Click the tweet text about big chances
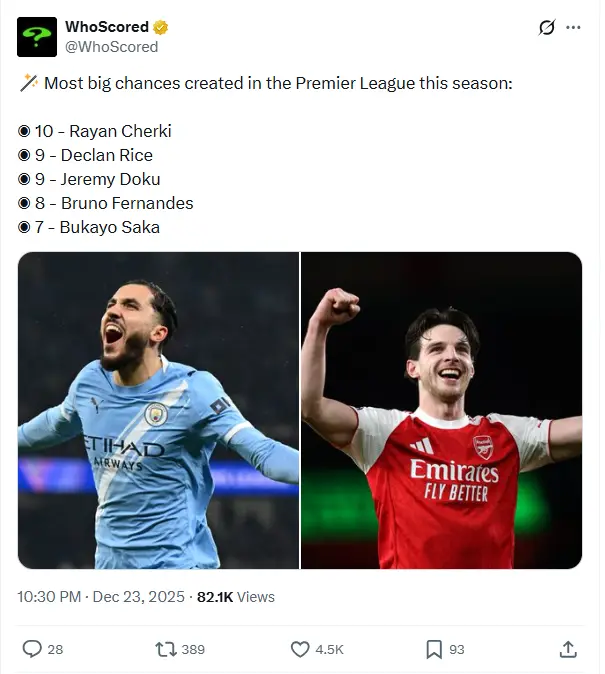Image resolution: width=605 pixels, height=674 pixels. click(x=277, y=83)
